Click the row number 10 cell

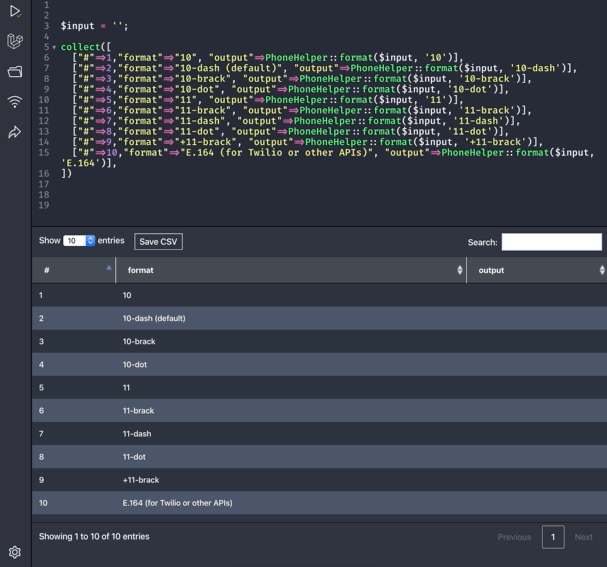tap(74, 503)
